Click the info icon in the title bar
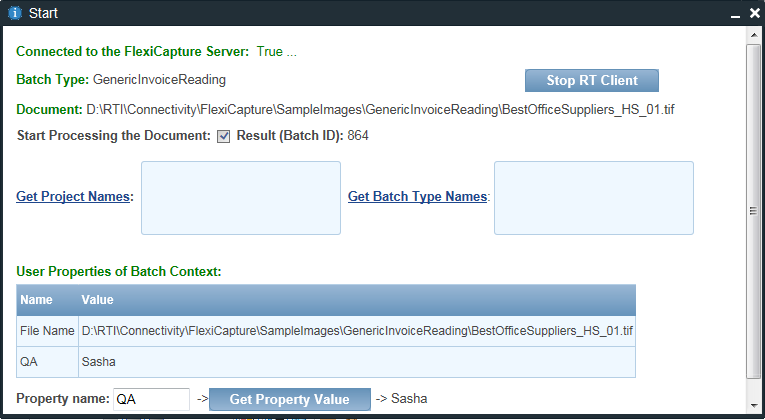765x420 pixels. [x=15, y=13]
